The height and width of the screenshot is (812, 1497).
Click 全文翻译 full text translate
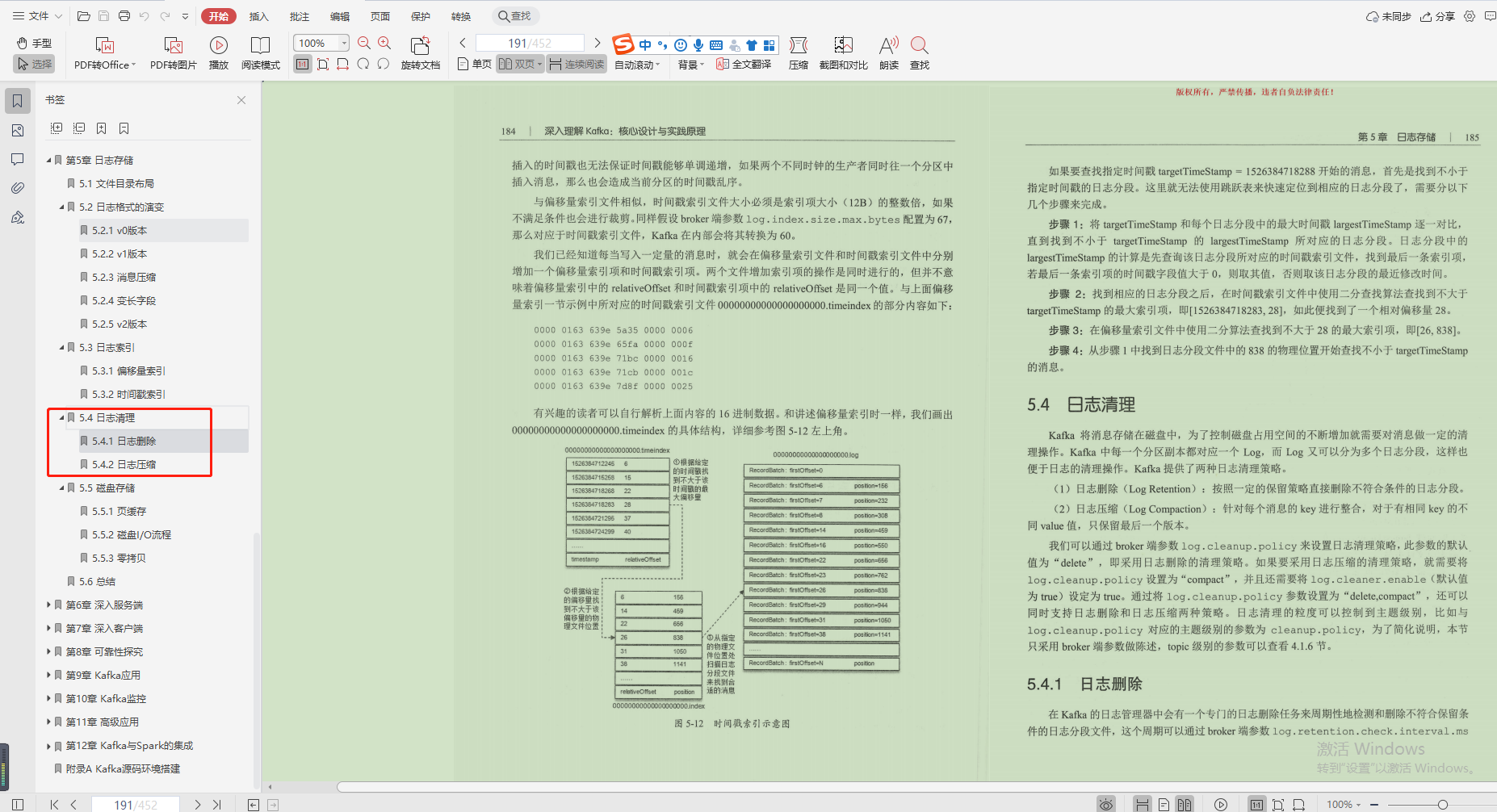point(744,64)
